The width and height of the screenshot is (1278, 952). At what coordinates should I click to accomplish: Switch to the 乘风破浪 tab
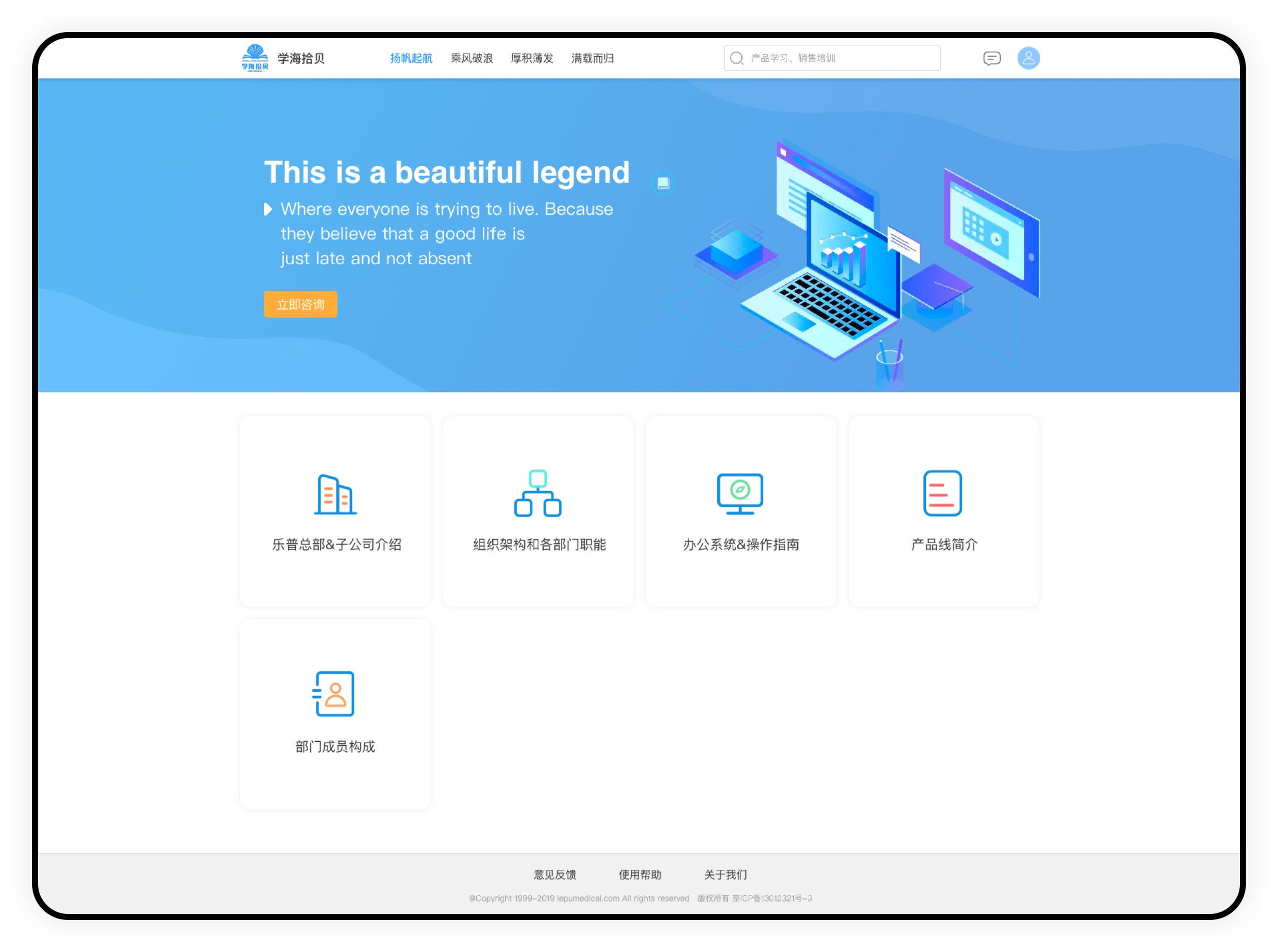tap(472, 58)
